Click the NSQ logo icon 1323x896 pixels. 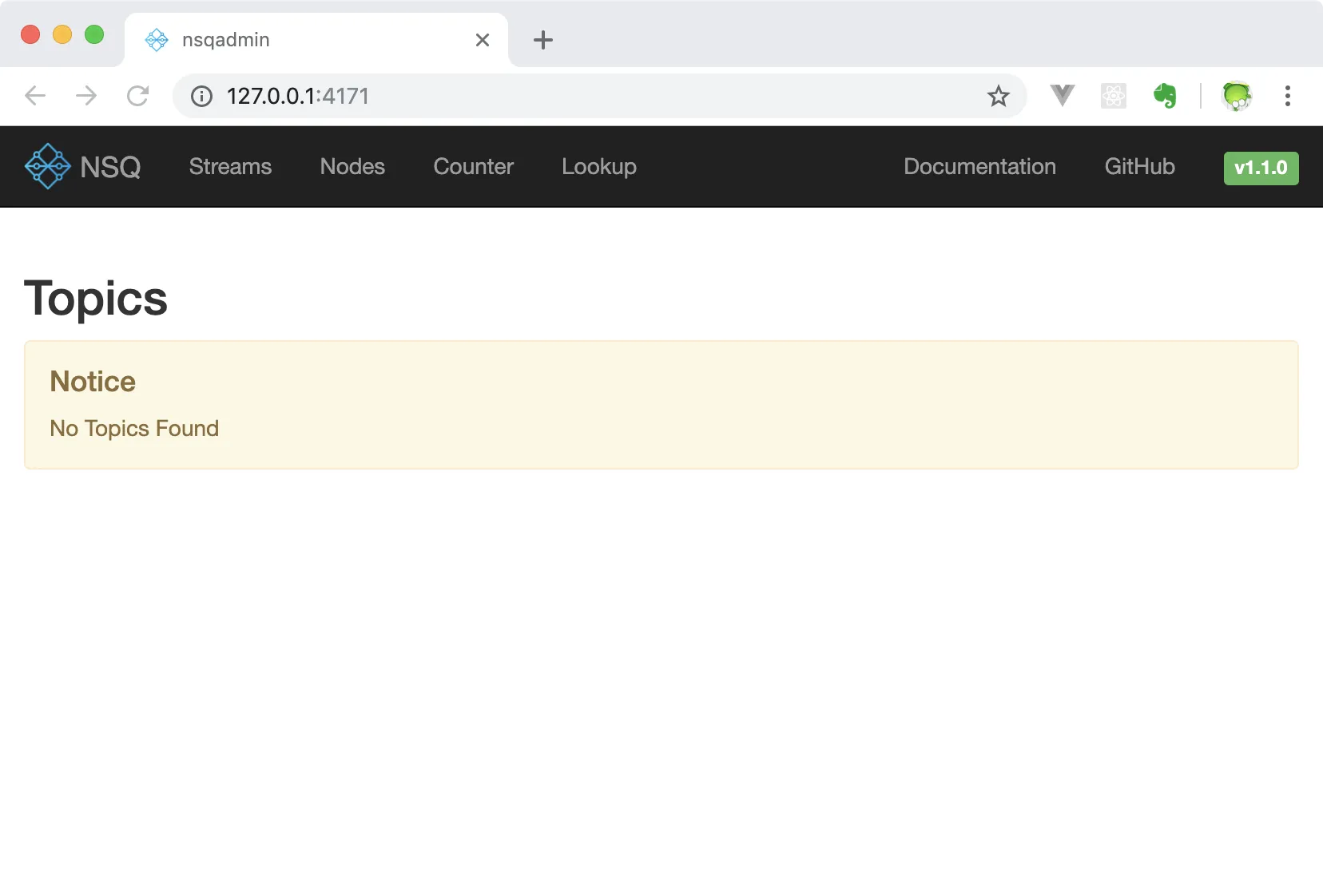(x=48, y=167)
